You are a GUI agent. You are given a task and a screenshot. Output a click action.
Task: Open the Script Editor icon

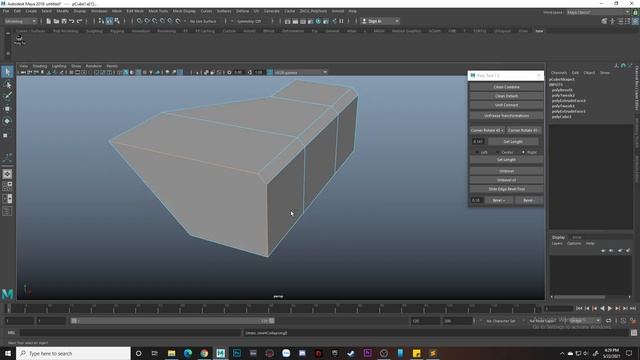[x=633, y=333]
